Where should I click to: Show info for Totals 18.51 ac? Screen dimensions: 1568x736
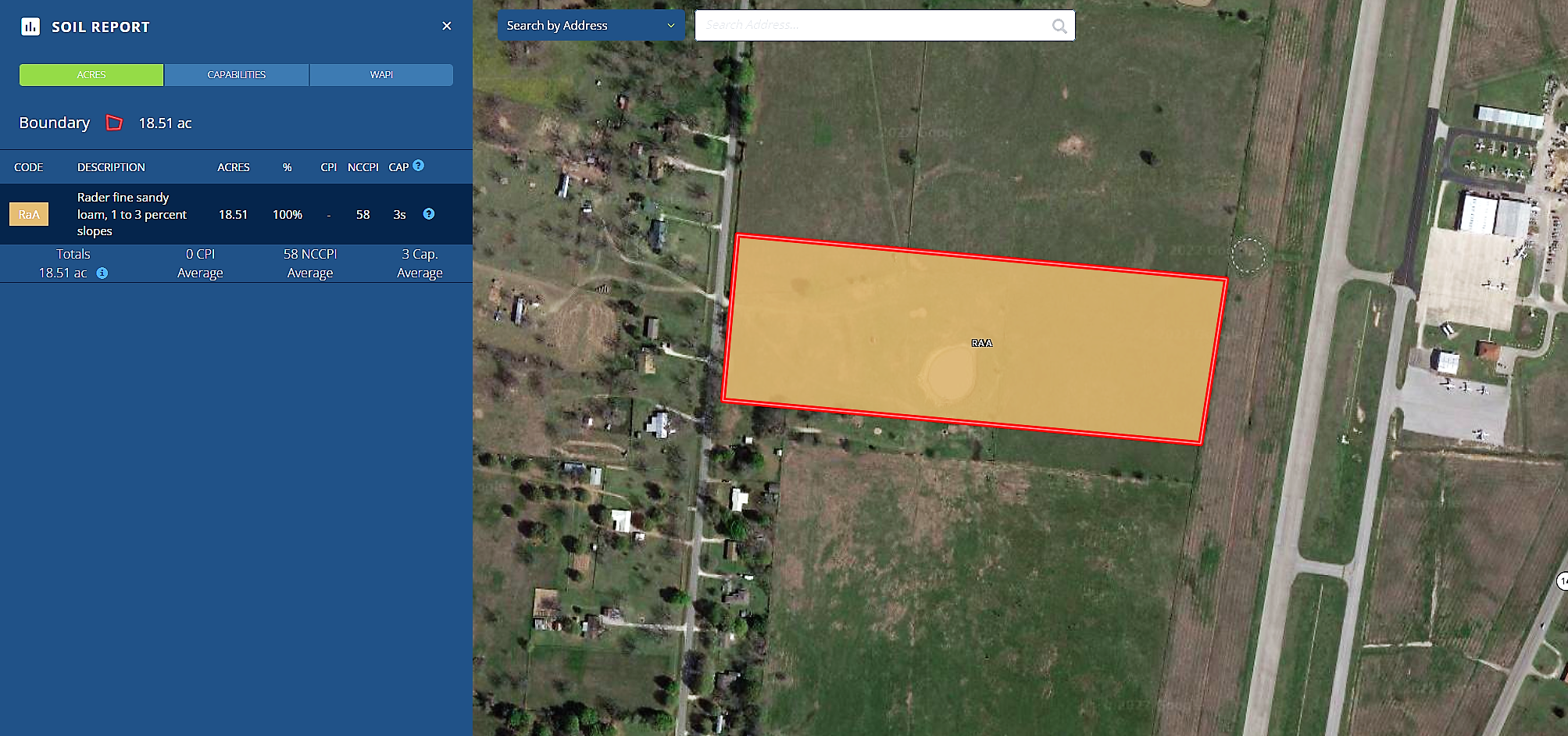point(102,273)
